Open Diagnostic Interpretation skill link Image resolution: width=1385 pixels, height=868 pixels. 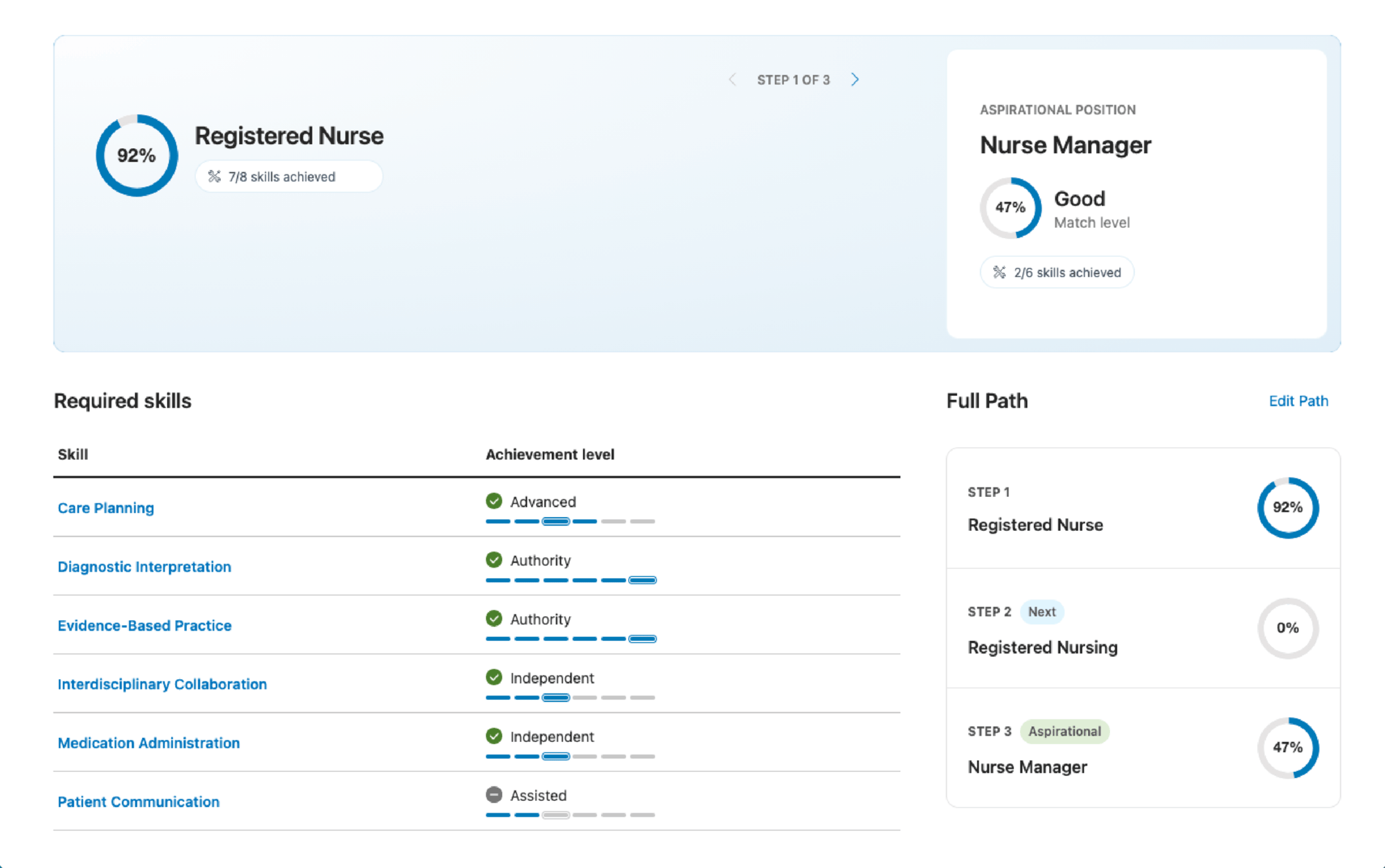pyautogui.click(x=144, y=567)
